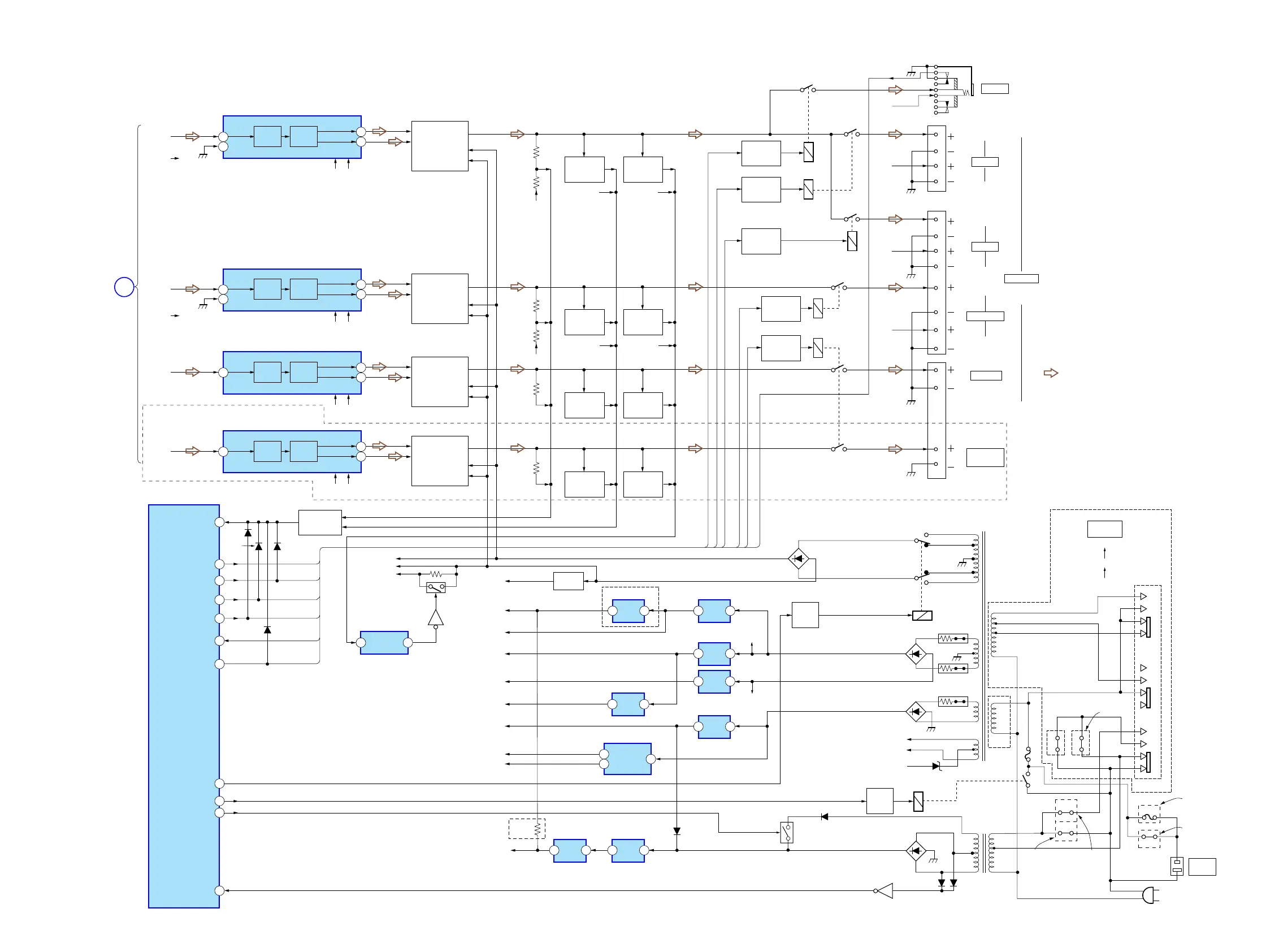This screenshot has height=952, width=1266.
Task: Click the lone brown arrow at far right
Action: tap(1051, 373)
